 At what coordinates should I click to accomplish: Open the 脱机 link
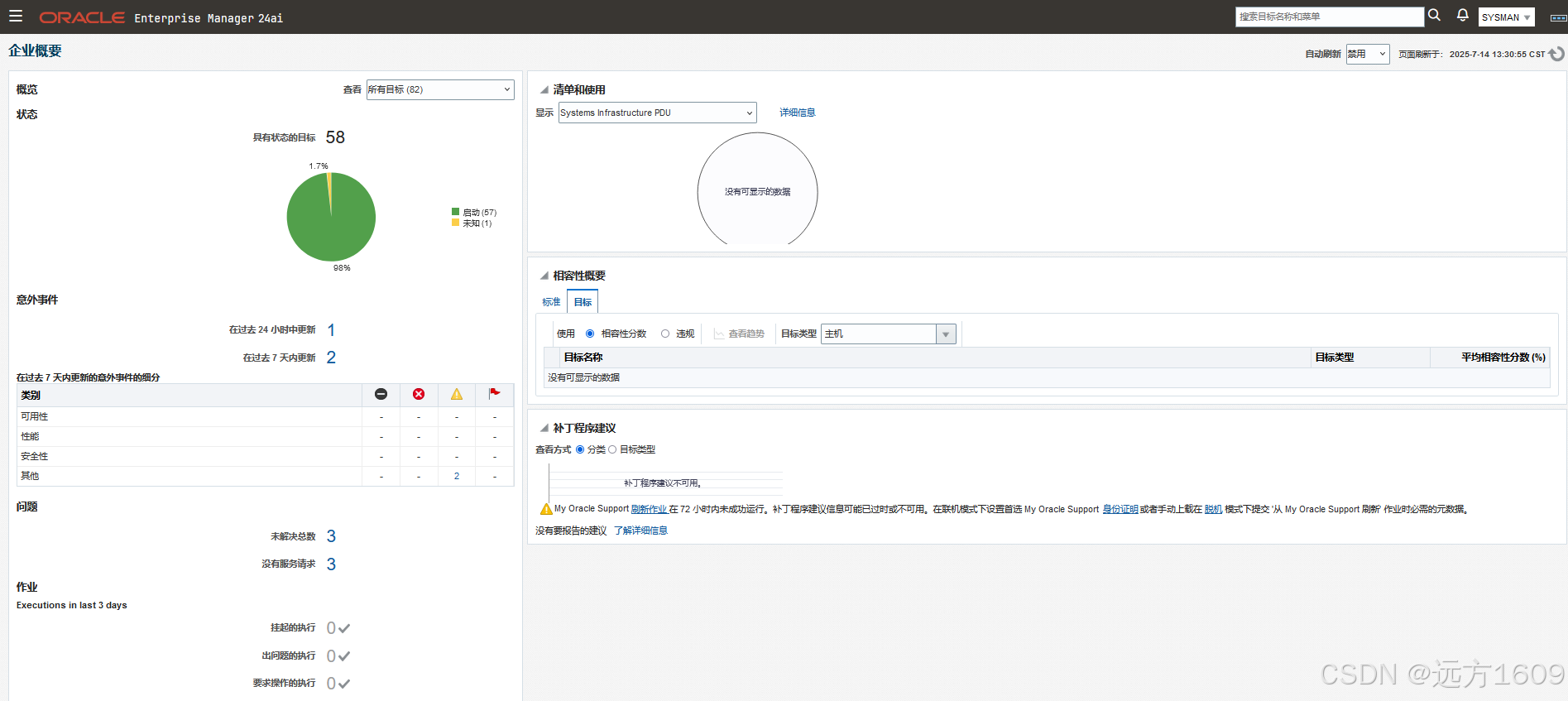tap(1213, 509)
